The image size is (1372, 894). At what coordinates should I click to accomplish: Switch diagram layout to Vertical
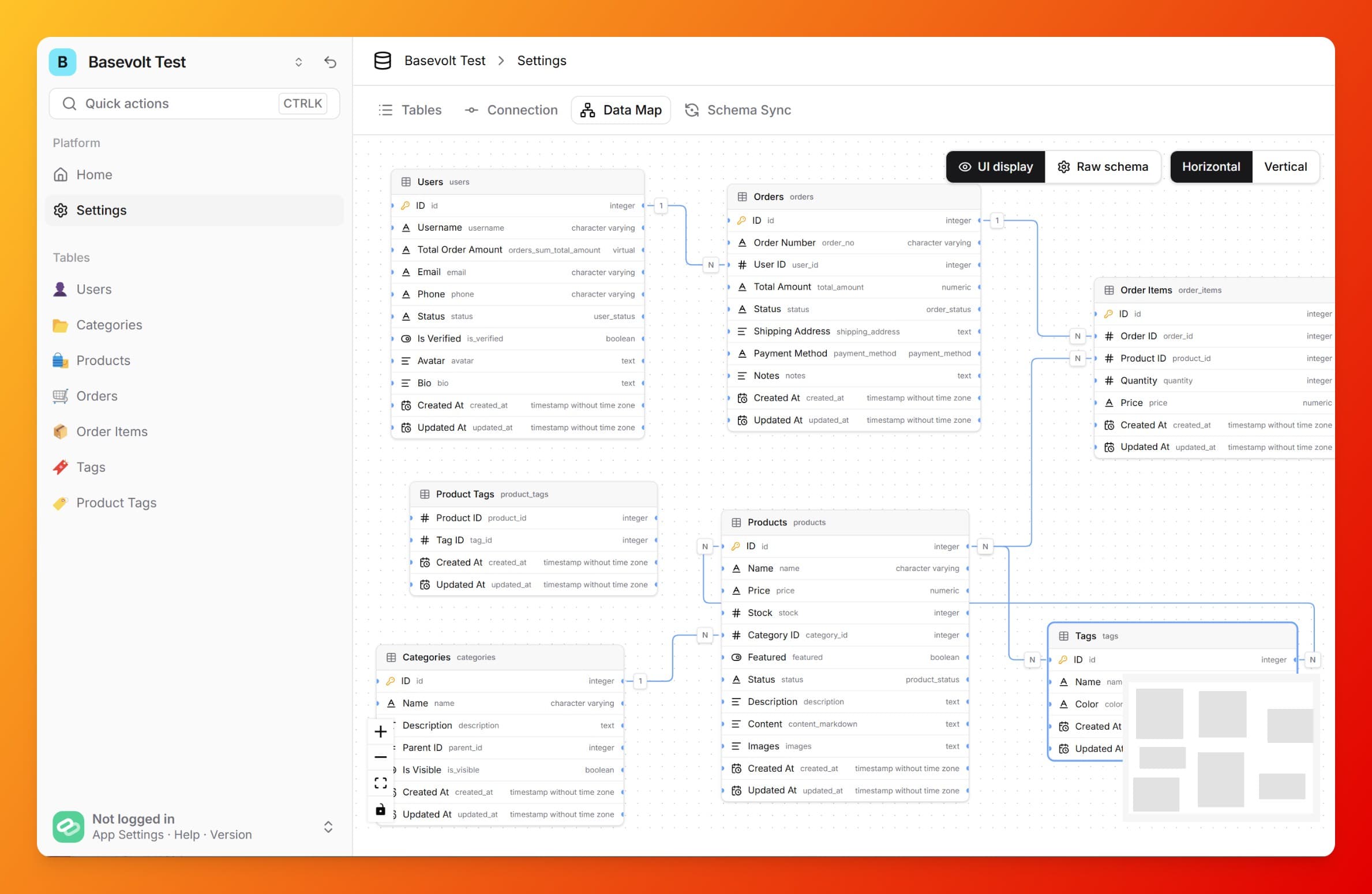(x=1285, y=167)
